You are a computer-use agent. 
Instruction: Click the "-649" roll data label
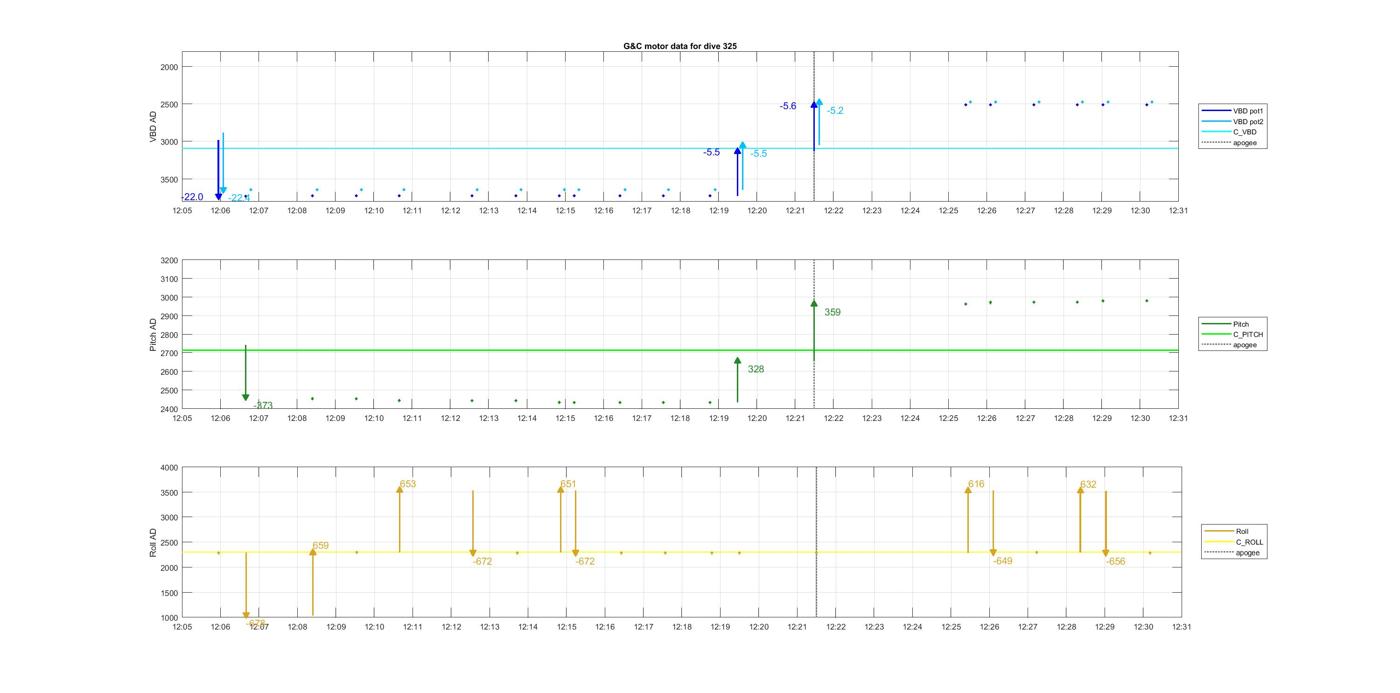tap(1003, 561)
